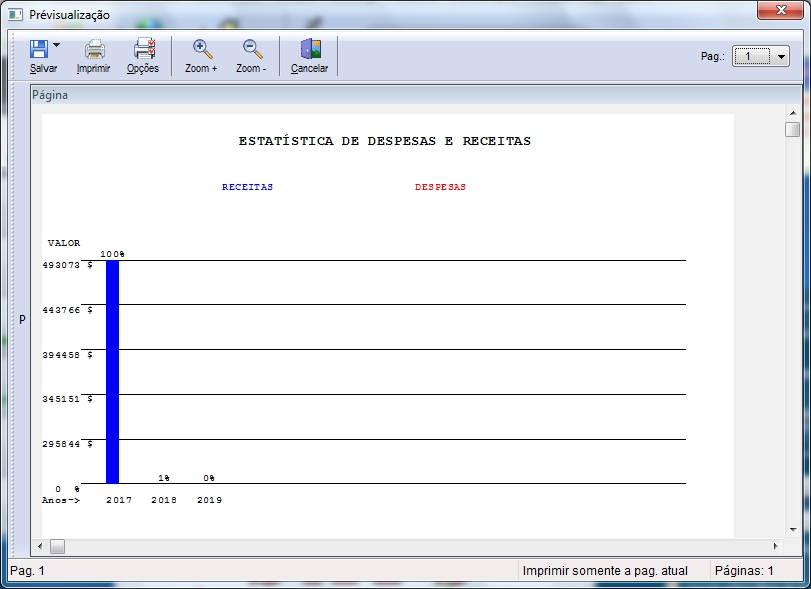Click the horizontal scrollbar left arrow
Viewport: 811px width, 589px height.
pyautogui.click(x=40, y=546)
